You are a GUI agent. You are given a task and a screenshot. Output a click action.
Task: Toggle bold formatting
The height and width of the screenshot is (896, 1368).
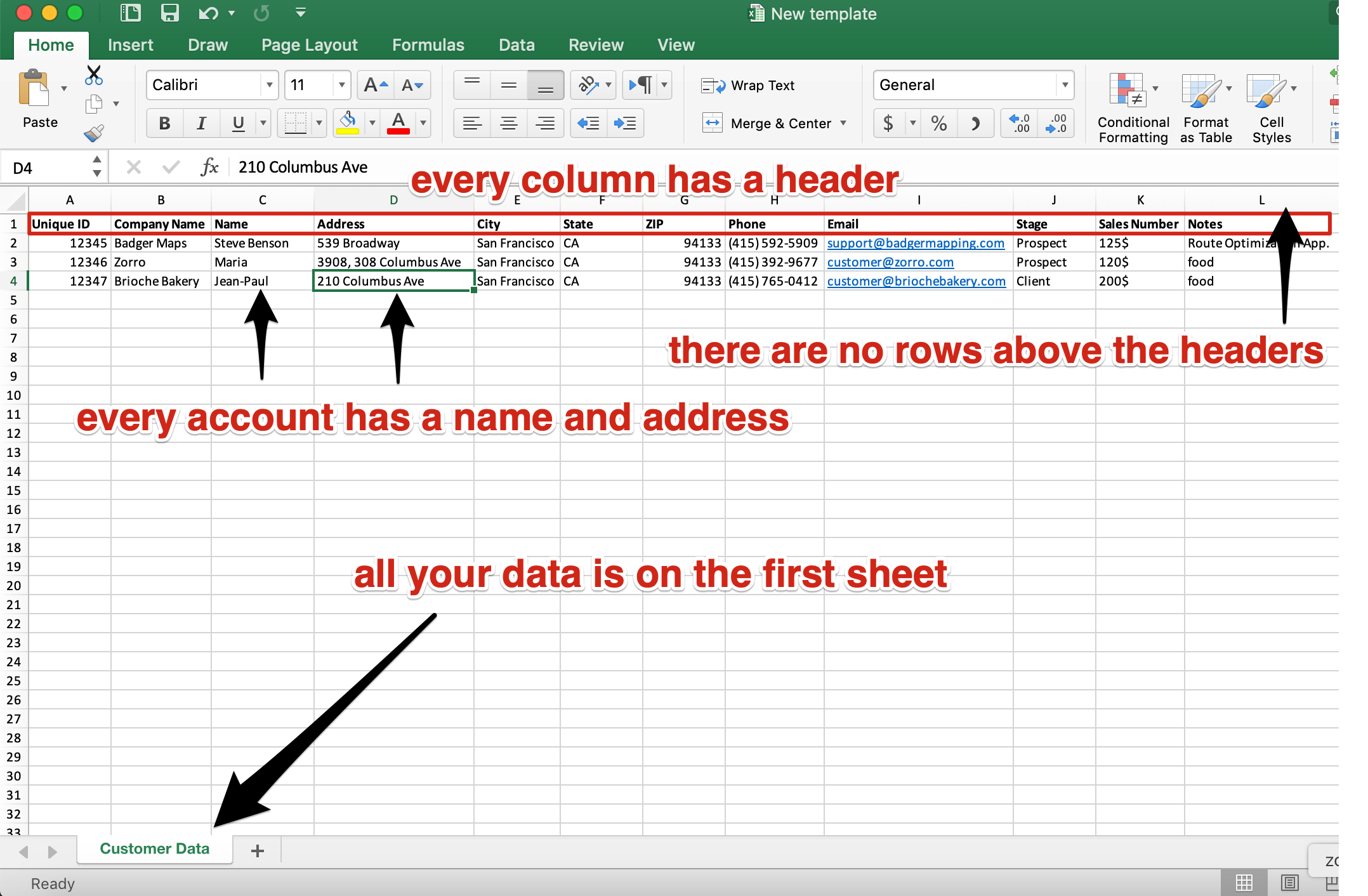pos(164,122)
